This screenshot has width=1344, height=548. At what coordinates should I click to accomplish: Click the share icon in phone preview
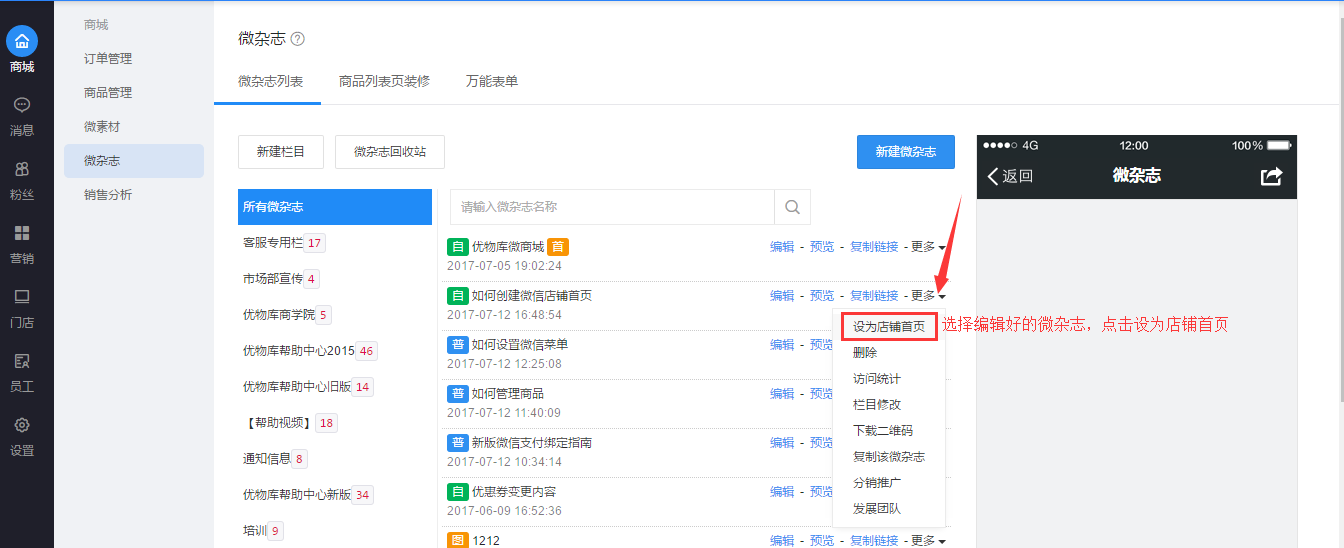[x=1271, y=176]
